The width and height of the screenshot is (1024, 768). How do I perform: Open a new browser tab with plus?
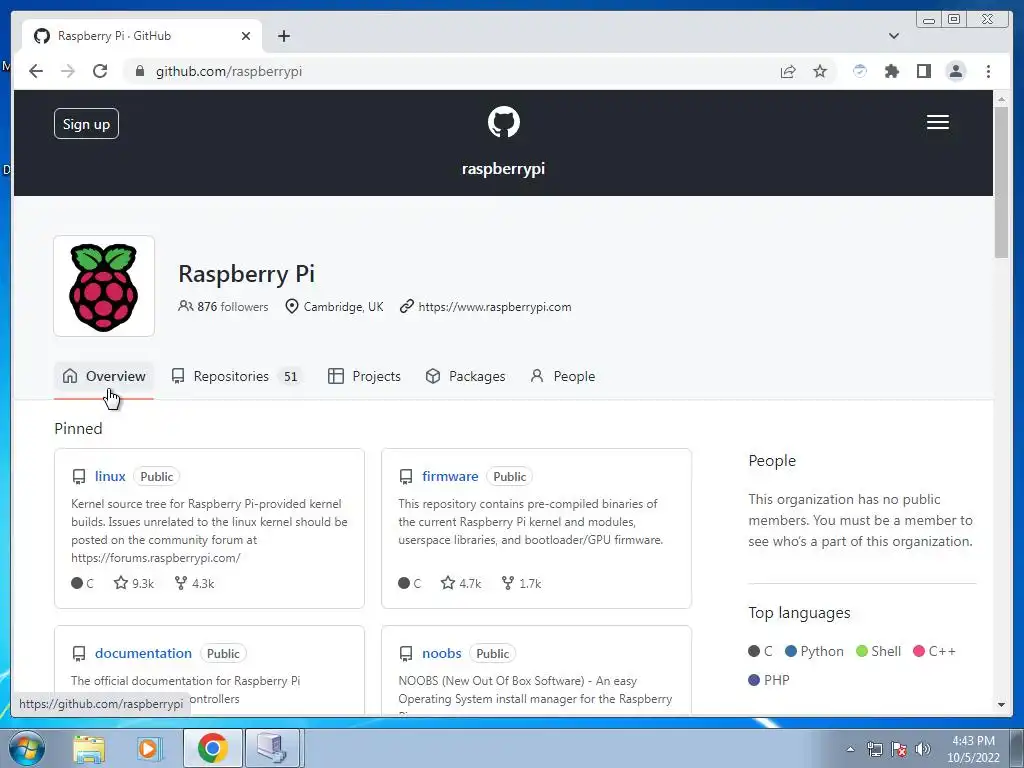click(x=283, y=36)
